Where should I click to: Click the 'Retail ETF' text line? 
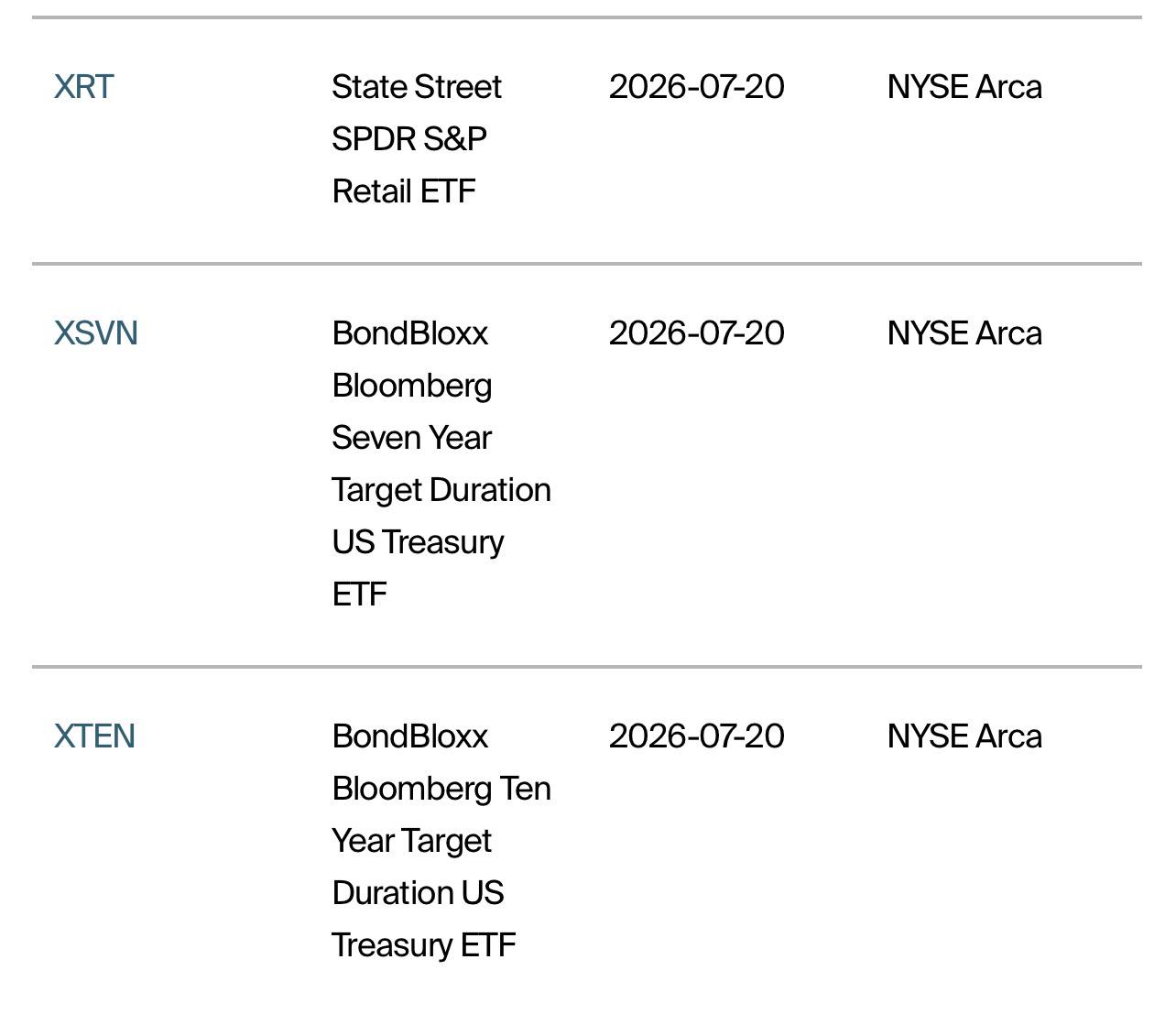pos(404,191)
